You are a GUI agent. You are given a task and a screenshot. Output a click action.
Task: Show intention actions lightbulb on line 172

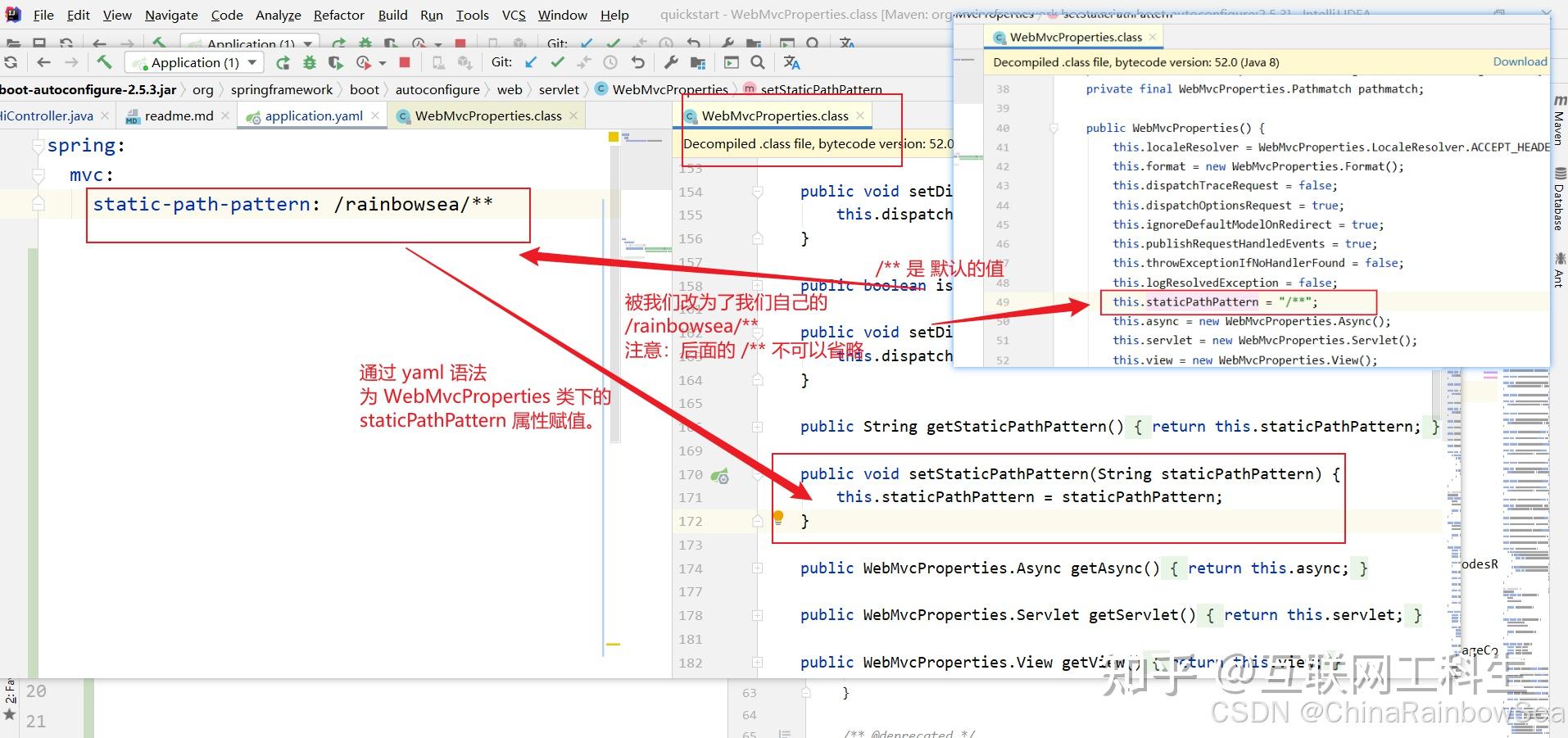coord(778,518)
